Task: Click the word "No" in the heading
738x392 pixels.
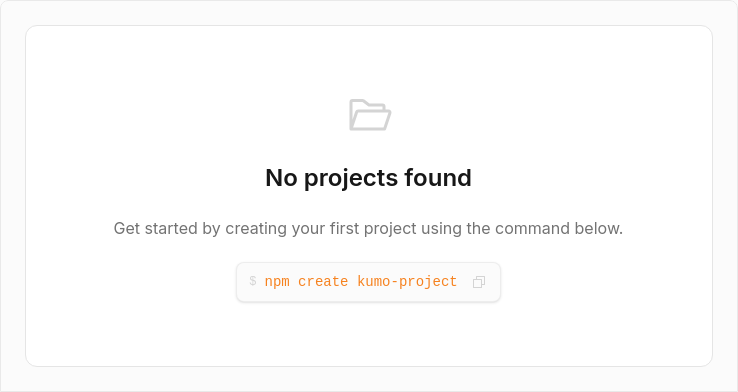Action: click(x=281, y=178)
